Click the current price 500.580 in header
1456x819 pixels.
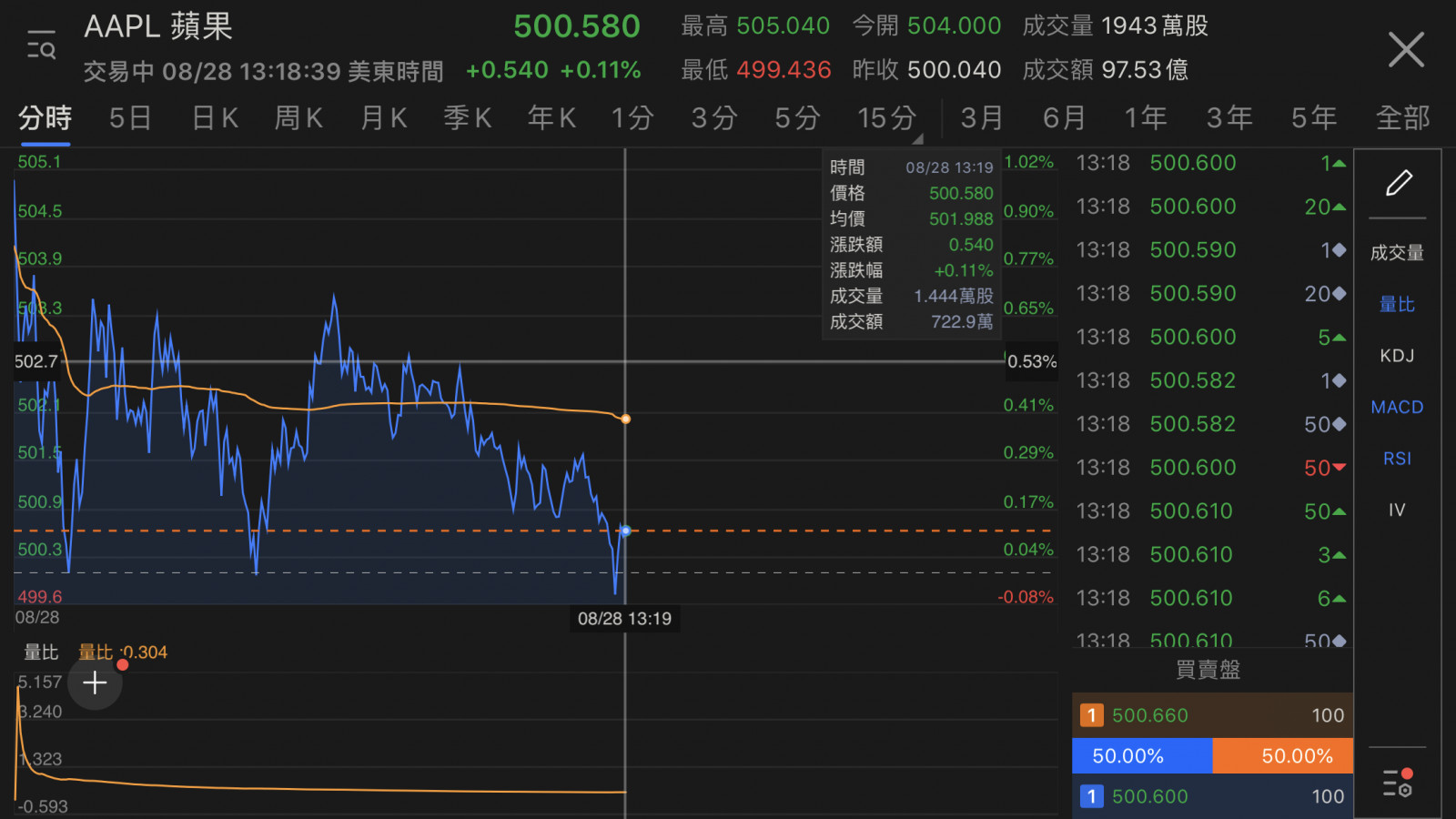[x=577, y=26]
